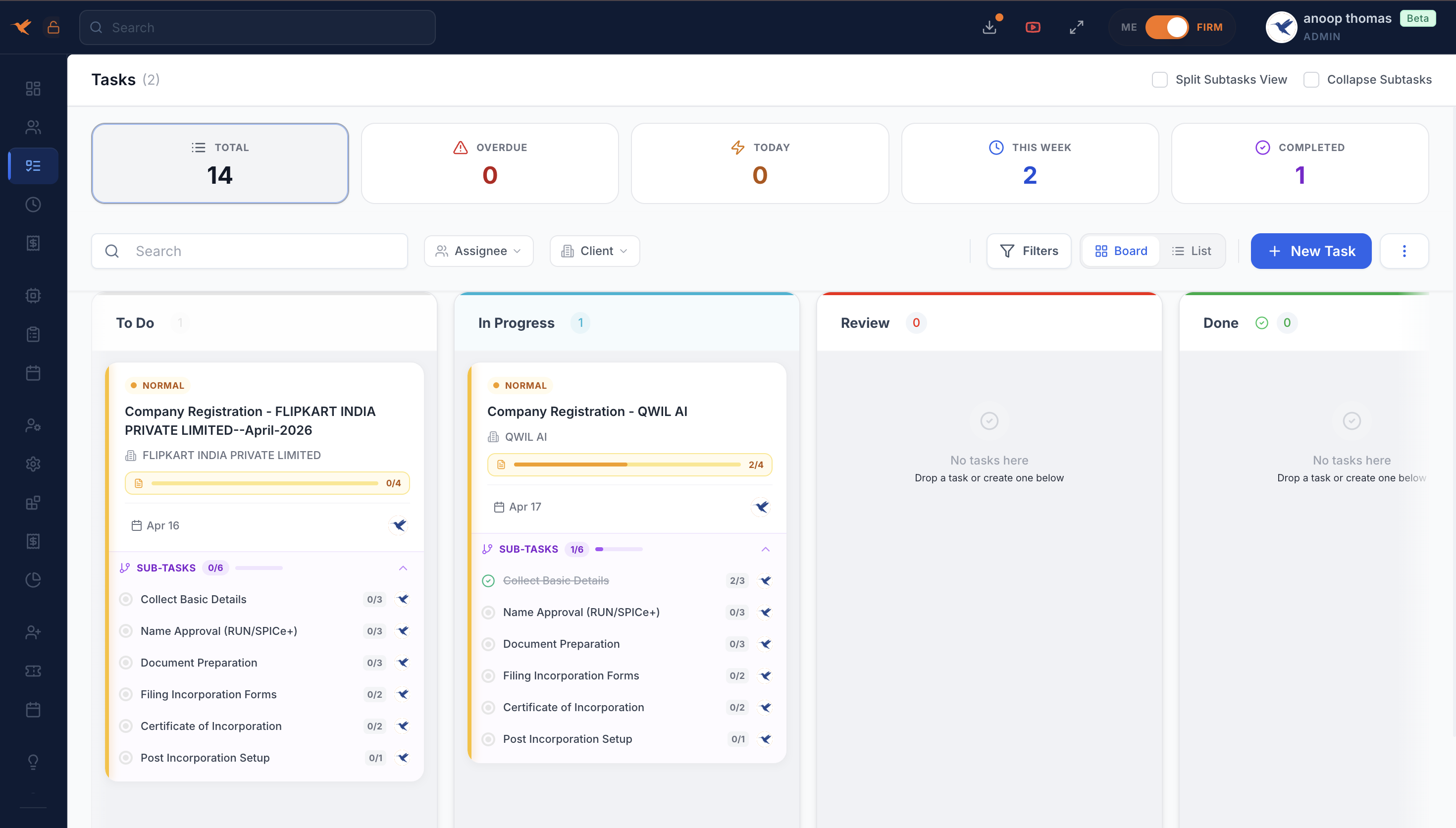Select the Board view tab
This screenshot has height=828, width=1456.
(1121, 251)
